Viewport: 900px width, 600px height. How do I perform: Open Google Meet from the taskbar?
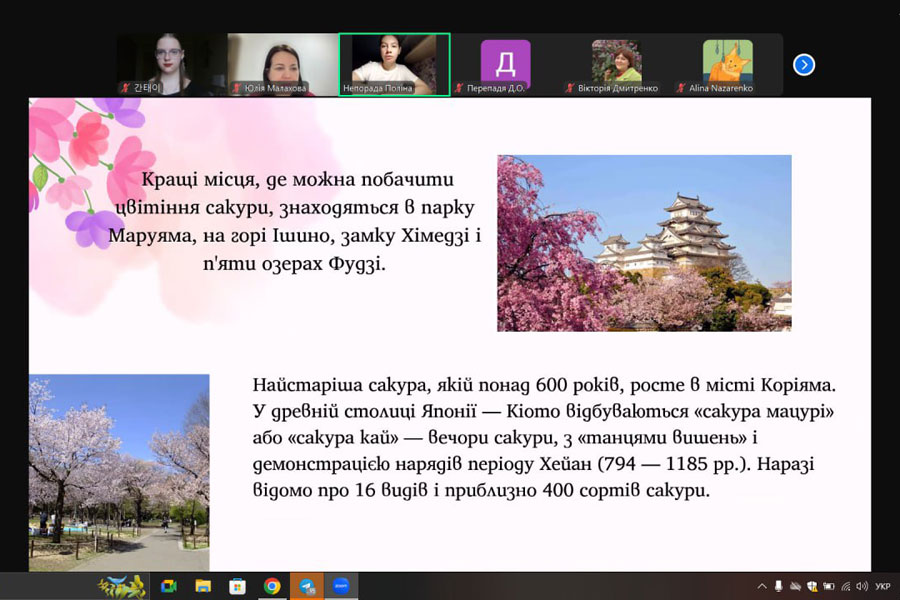(x=168, y=586)
